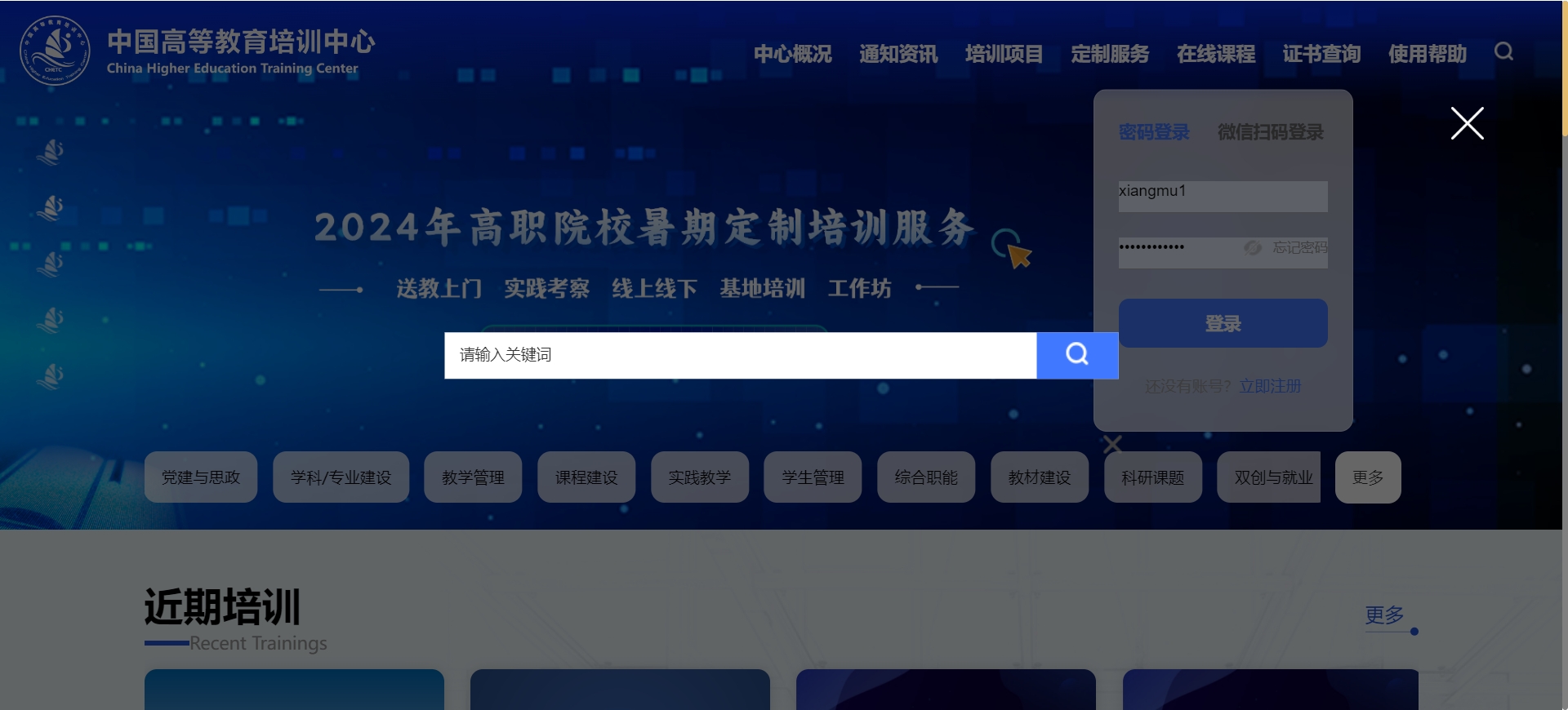Click the 忘记密码 link
This screenshot has width=1568, height=710.
pyautogui.click(x=1299, y=247)
